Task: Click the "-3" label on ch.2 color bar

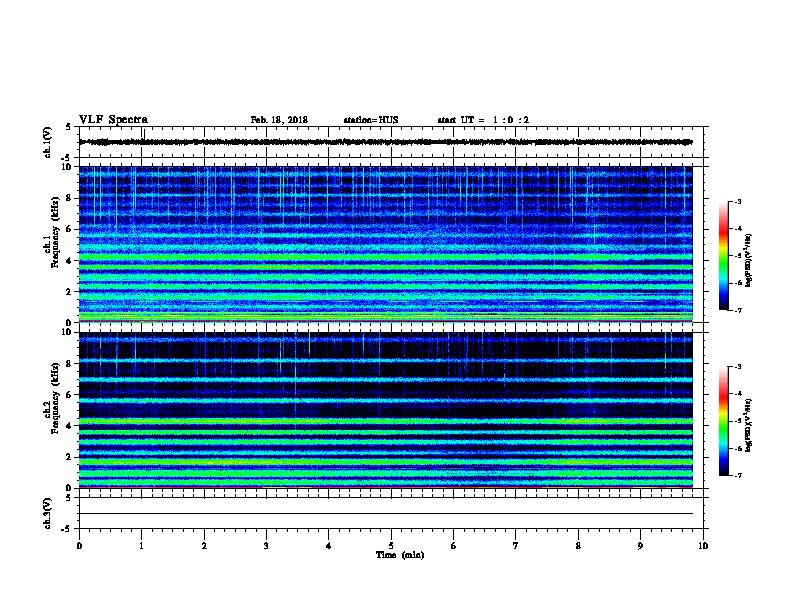Action: [x=738, y=367]
